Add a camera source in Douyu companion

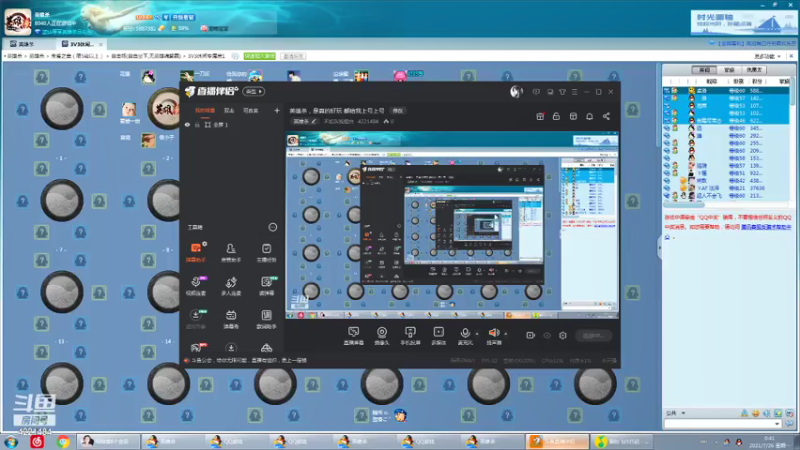pyautogui.click(x=382, y=336)
